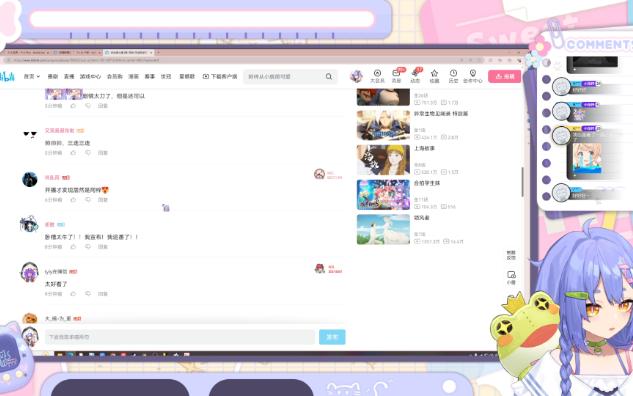The height and width of the screenshot is (396, 633).
Task: Click the first avatar in COMMENTS overlay
Action: pyautogui.click(x=561, y=87)
